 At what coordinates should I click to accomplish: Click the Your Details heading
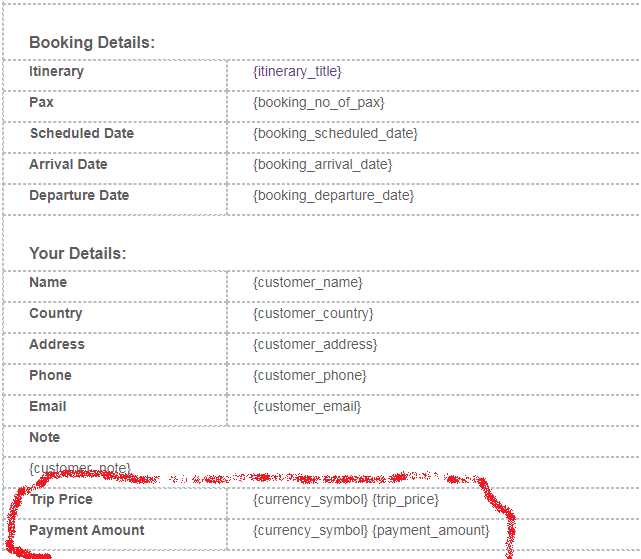pyautogui.click(x=78, y=254)
